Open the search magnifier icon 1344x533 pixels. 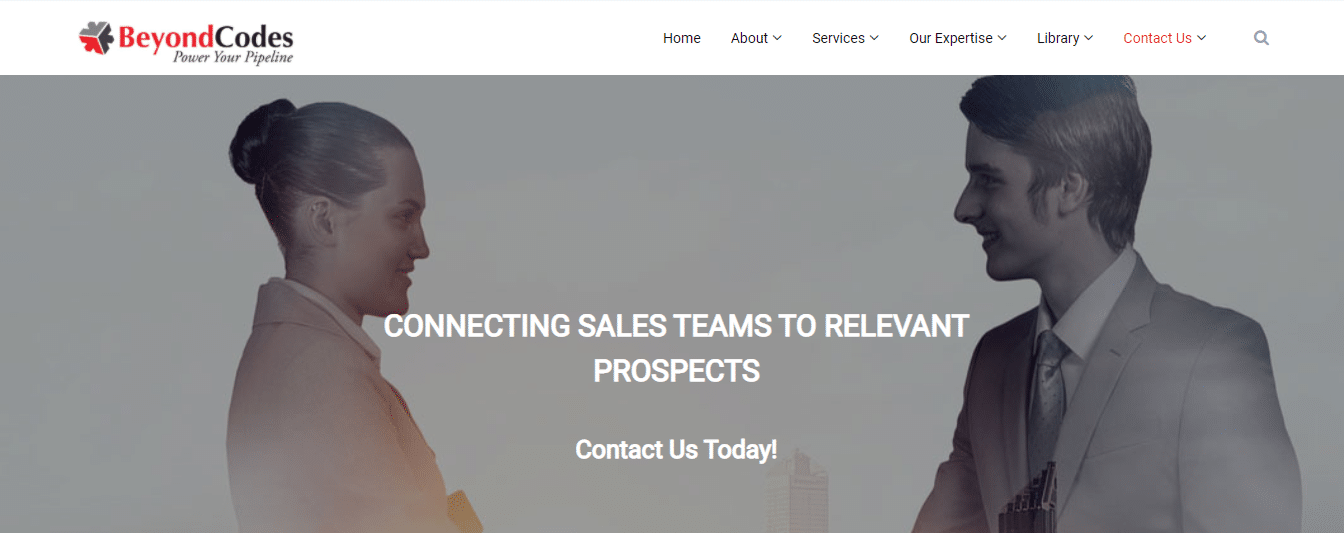pyautogui.click(x=1261, y=38)
